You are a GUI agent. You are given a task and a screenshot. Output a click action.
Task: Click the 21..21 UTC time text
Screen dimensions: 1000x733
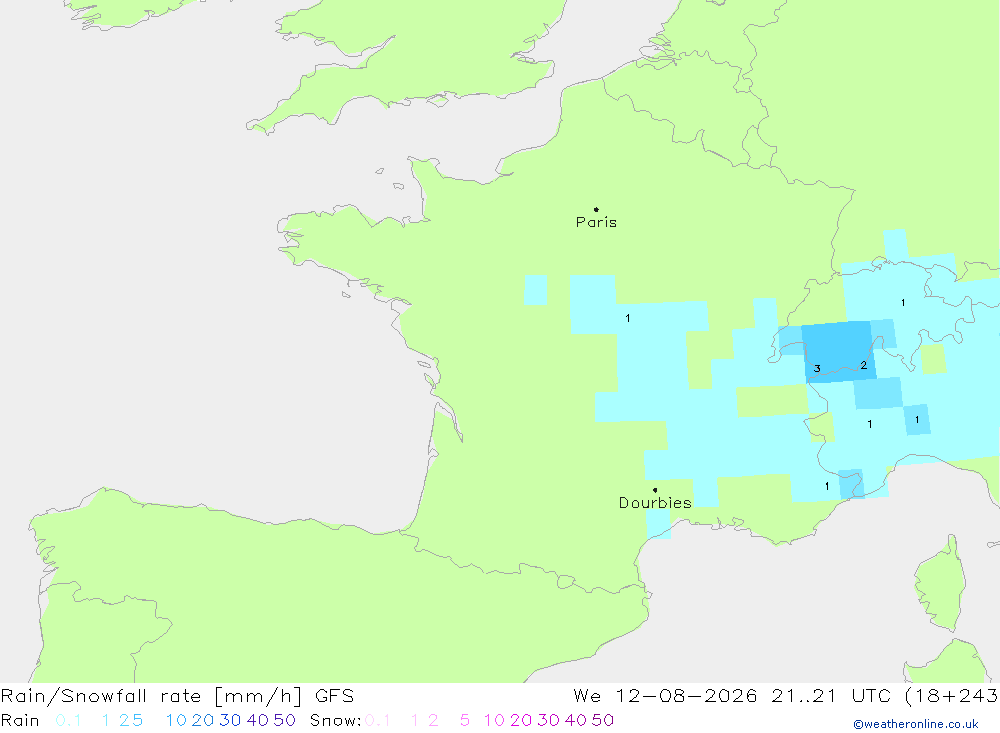tap(832, 695)
